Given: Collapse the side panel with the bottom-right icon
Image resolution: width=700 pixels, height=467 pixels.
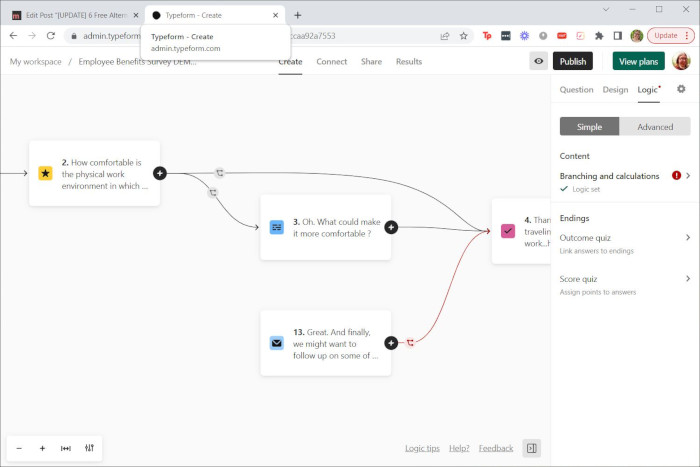Looking at the screenshot, I should click(532, 448).
